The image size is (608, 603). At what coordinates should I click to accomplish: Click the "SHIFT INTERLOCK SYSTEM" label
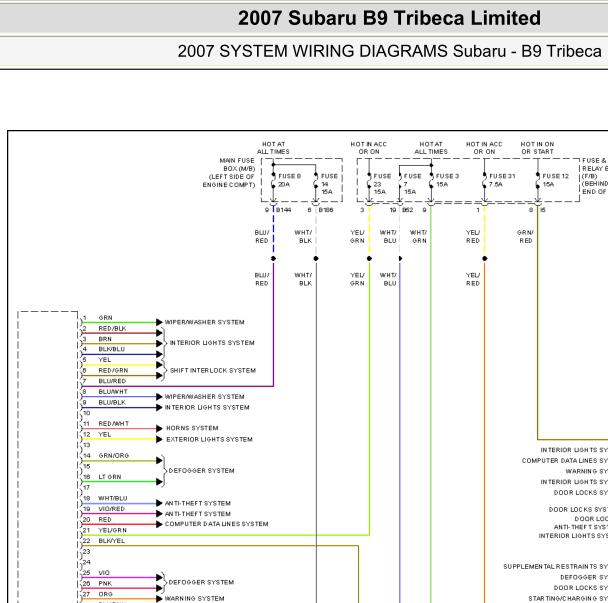tap(212, 371)
